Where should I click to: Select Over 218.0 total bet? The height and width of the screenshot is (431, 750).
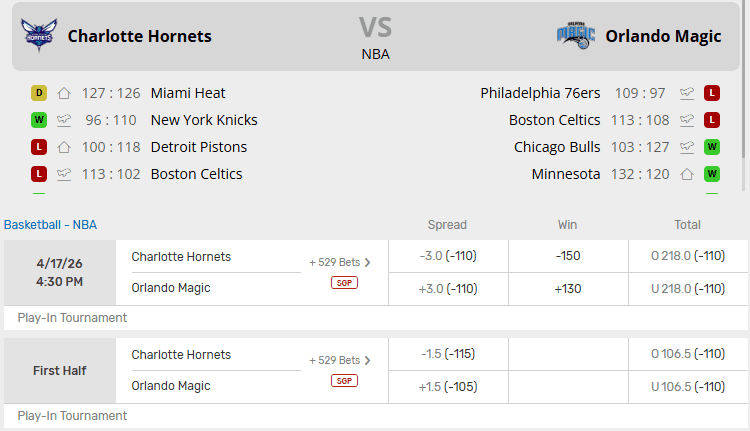(687, 256)
